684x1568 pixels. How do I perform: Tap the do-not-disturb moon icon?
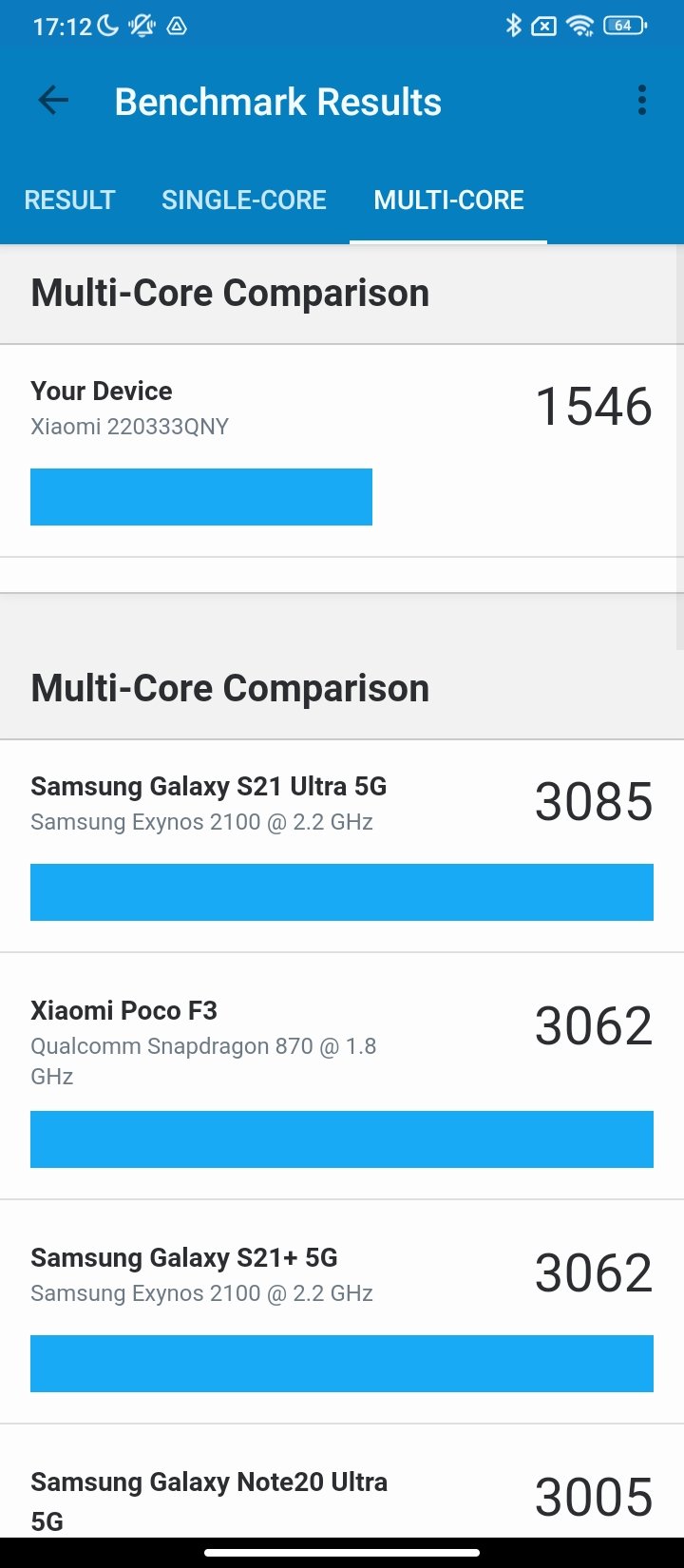[108, 26]
